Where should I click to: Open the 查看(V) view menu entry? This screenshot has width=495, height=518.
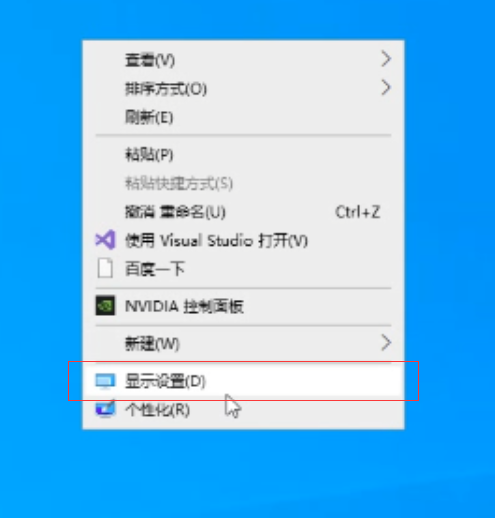(243, 60)
